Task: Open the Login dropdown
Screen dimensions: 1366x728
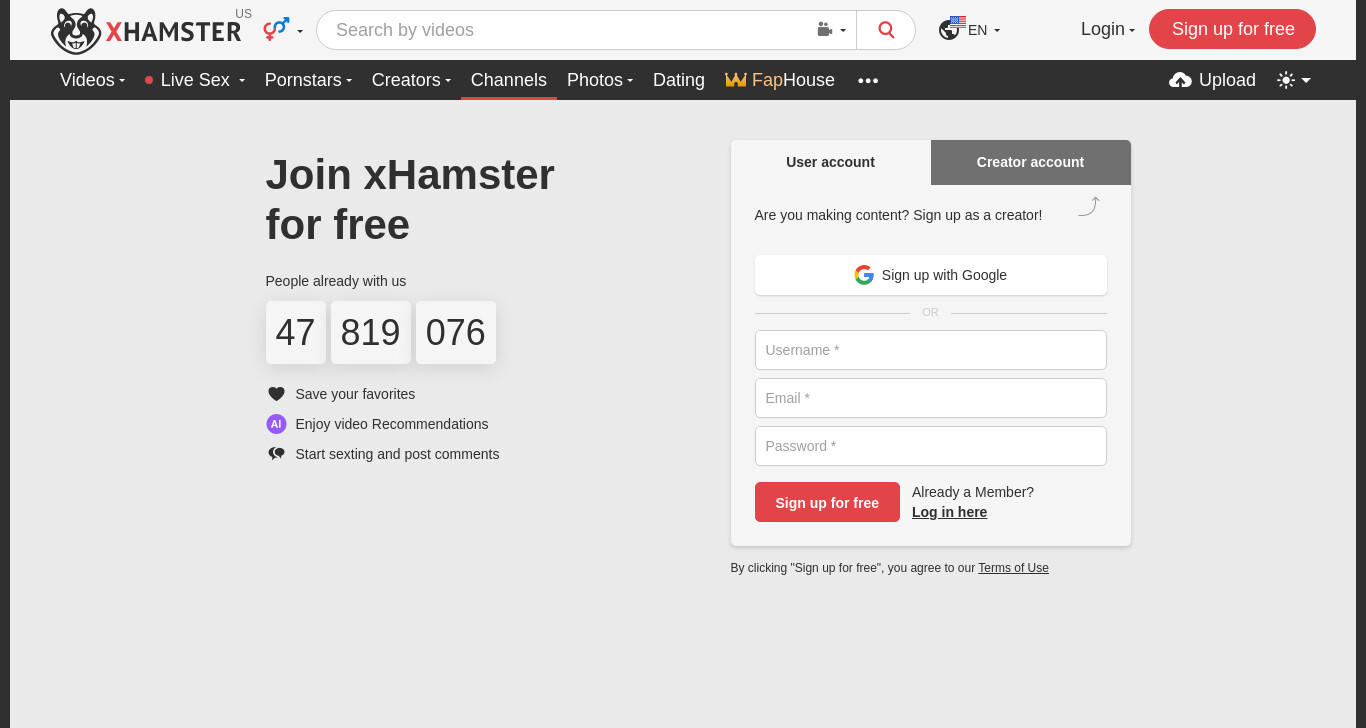Action: click(x=1108, y=30)
